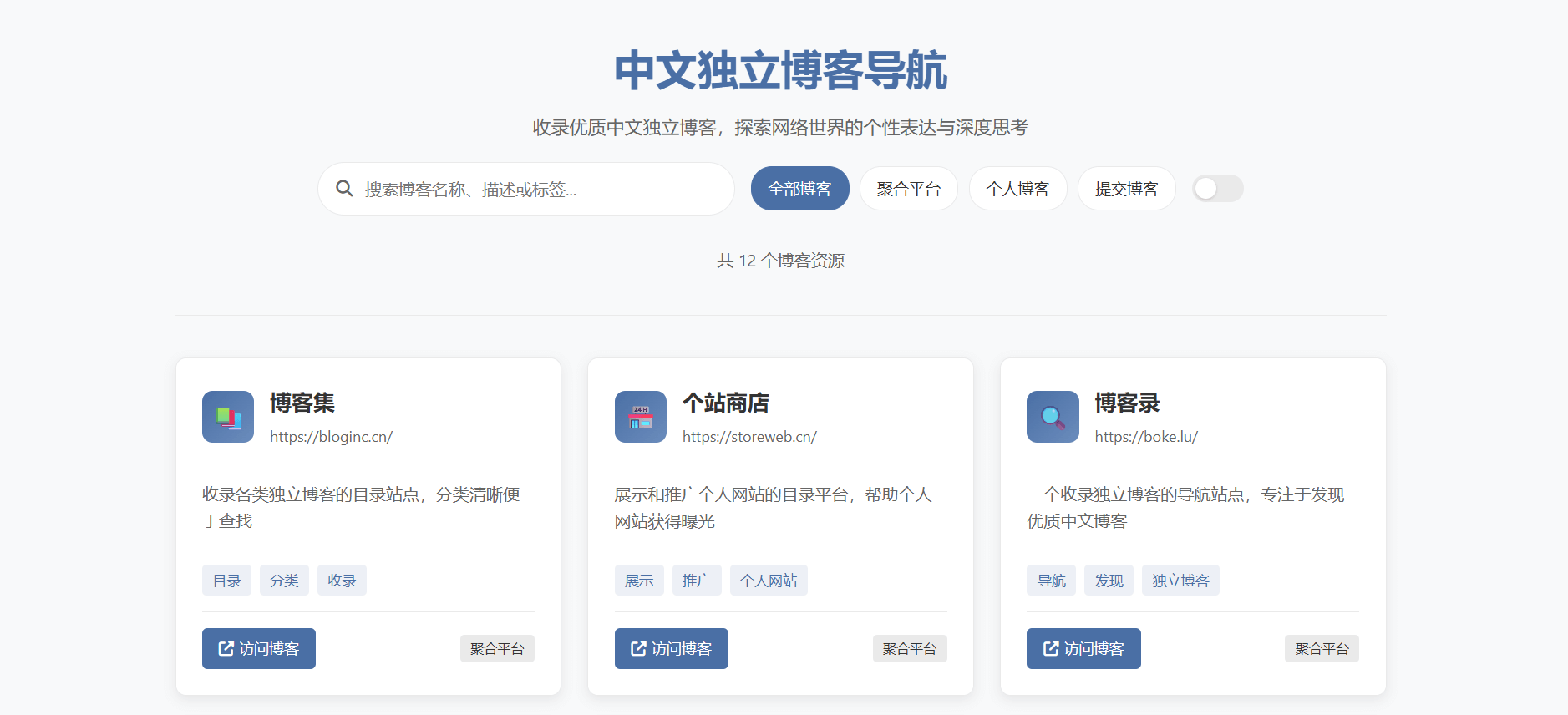Viewport: 1568px width, 715px height.
Task: Click the https://boke.lu/ address
Action: point(1145,437)
